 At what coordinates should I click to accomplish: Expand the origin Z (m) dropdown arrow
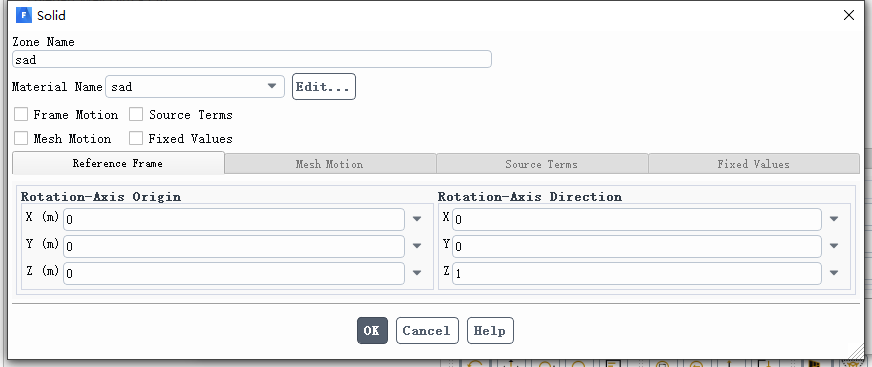pos(417,272)
